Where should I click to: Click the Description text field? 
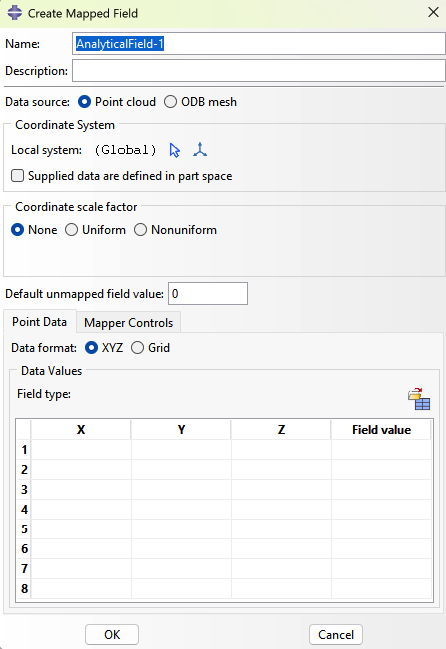[259, 71]
